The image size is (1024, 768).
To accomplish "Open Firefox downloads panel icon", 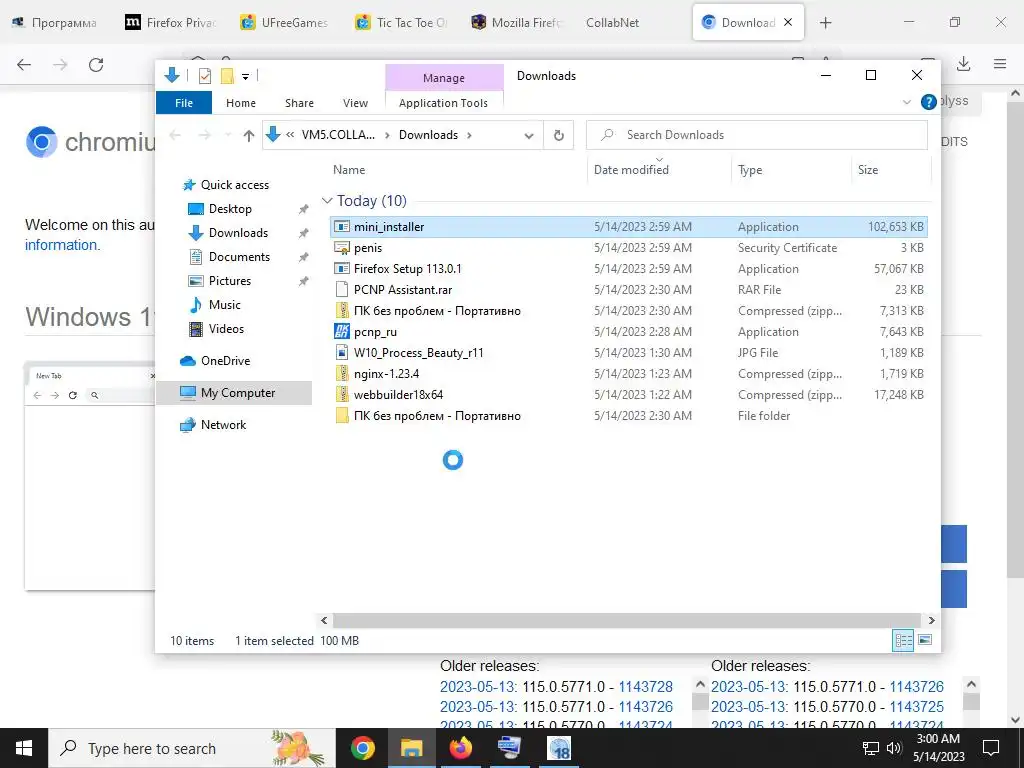I will pos(963,64).
